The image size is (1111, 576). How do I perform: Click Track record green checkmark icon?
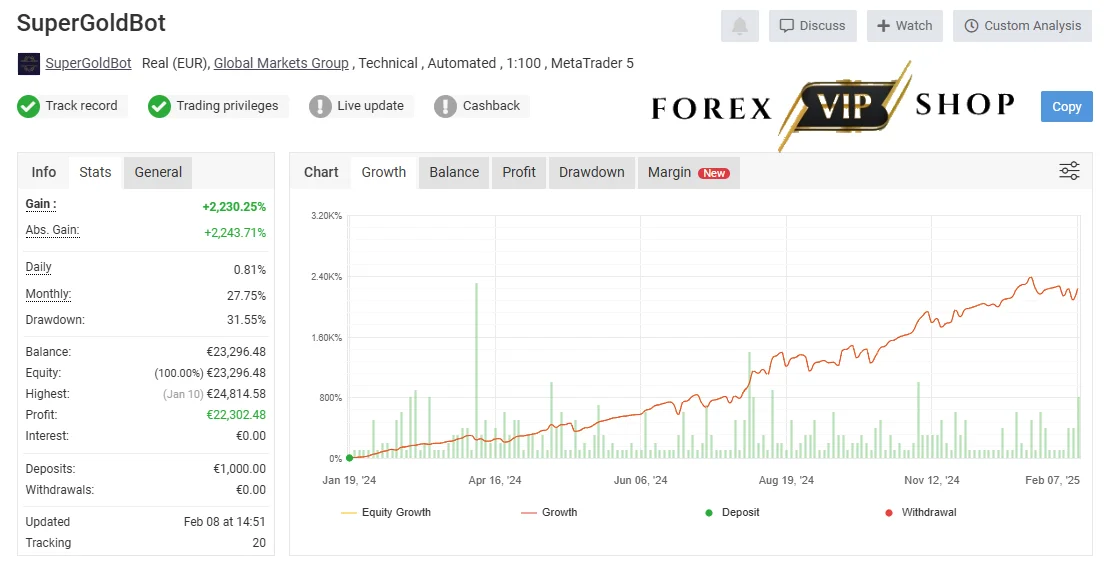(x=28, y=106)
